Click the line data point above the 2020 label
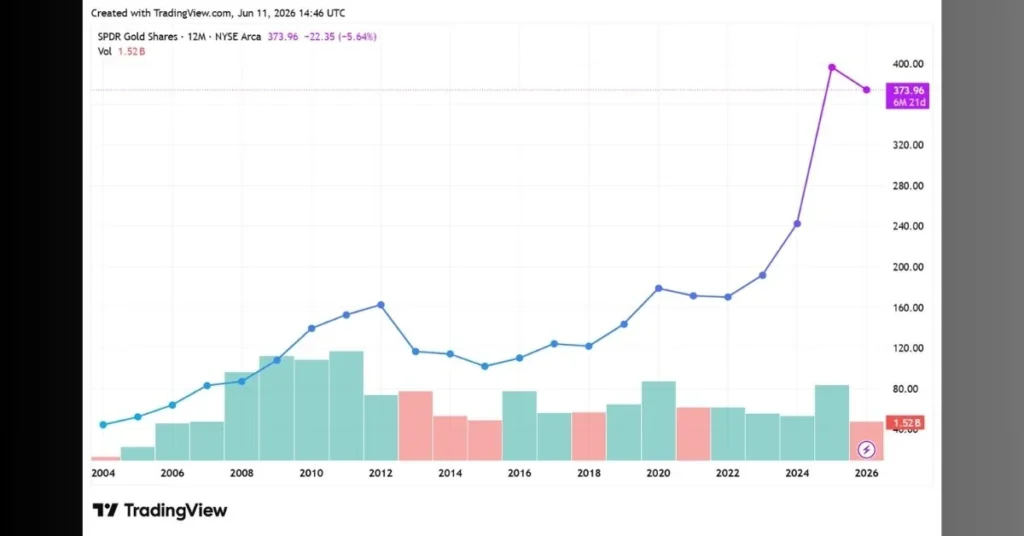Image resolution: width=1024 pixels, height=536 pixels. point(658,289)
